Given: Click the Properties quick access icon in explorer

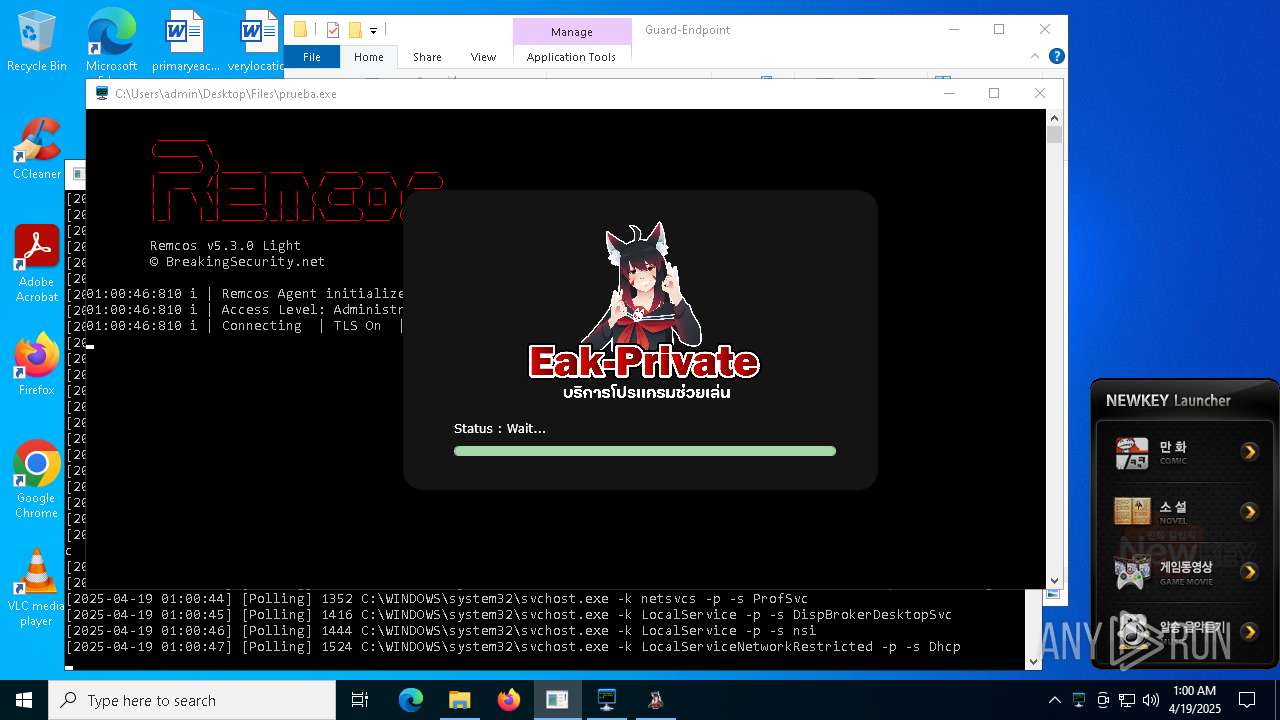Looking at the screenshot, I should click(x=333, y=30).
